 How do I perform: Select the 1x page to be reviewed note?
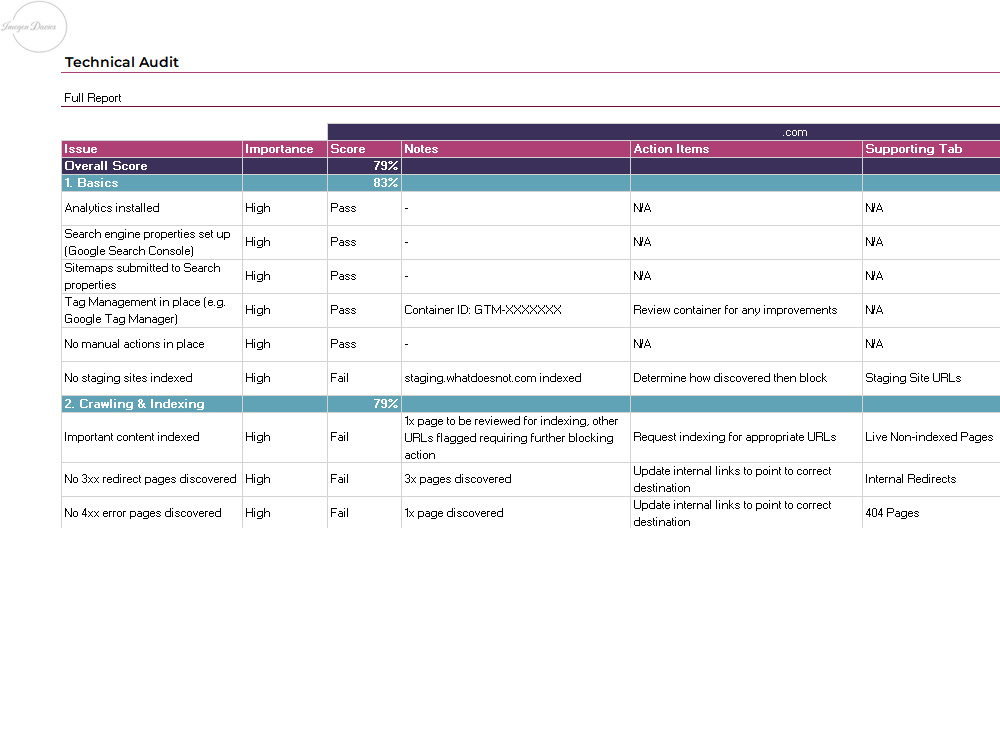(516, 438)
